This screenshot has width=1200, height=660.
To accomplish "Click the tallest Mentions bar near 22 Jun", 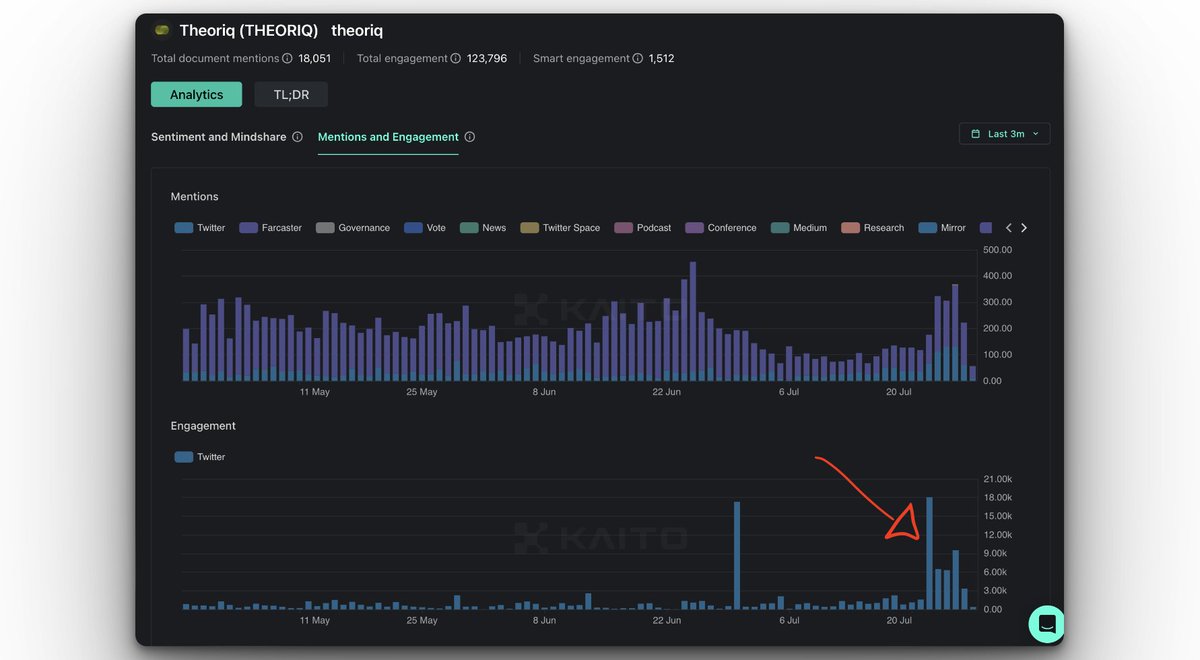I will (x=693, y=321).
